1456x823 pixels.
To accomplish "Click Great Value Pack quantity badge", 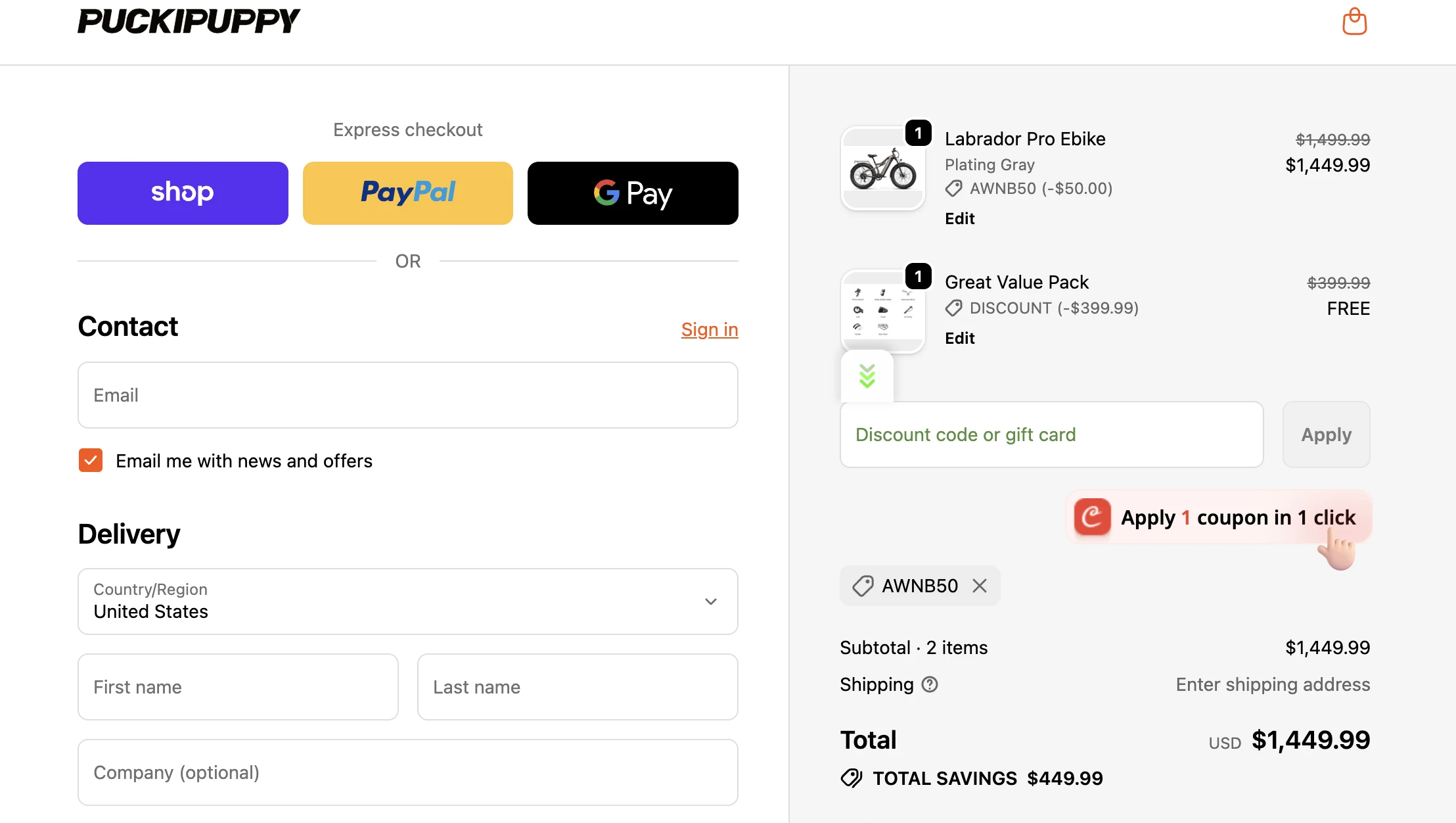I will 919,276.
